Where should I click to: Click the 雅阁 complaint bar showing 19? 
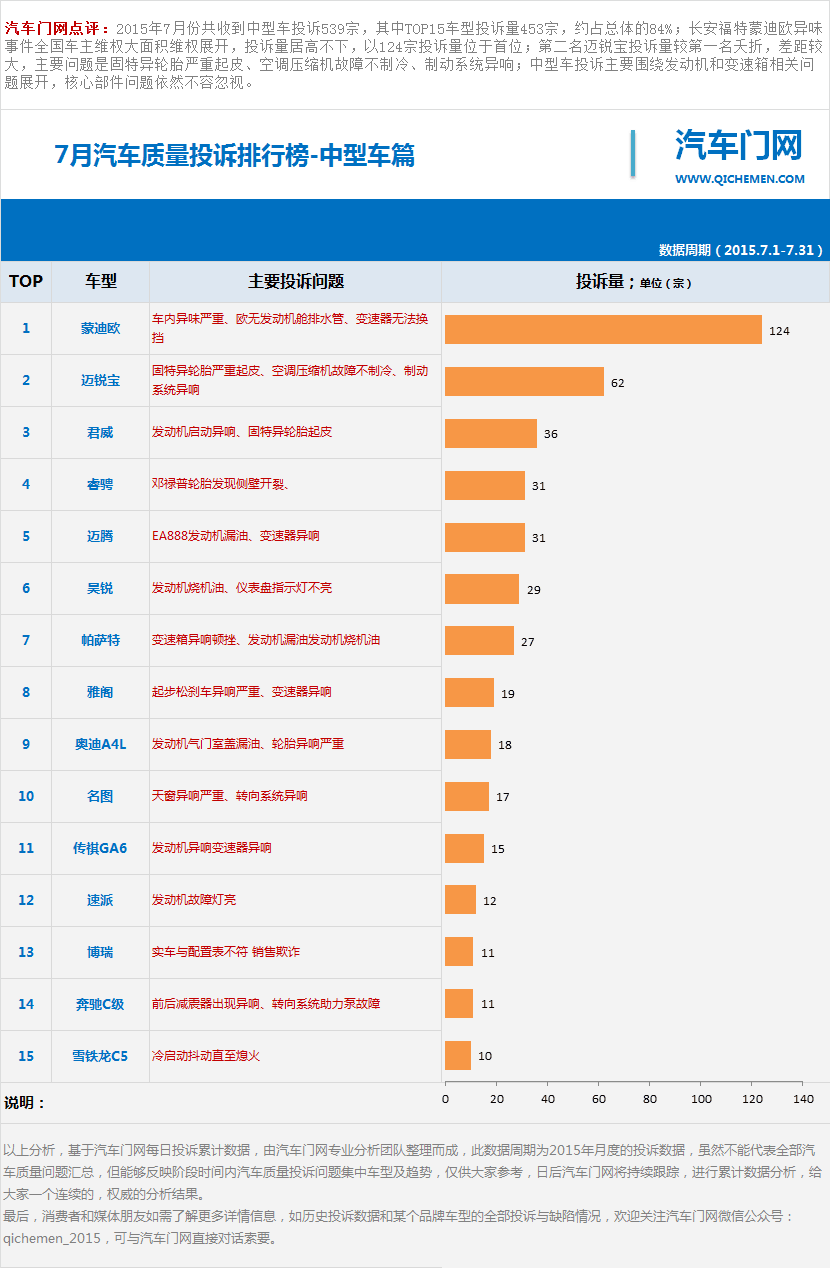[x=469, y=693]
